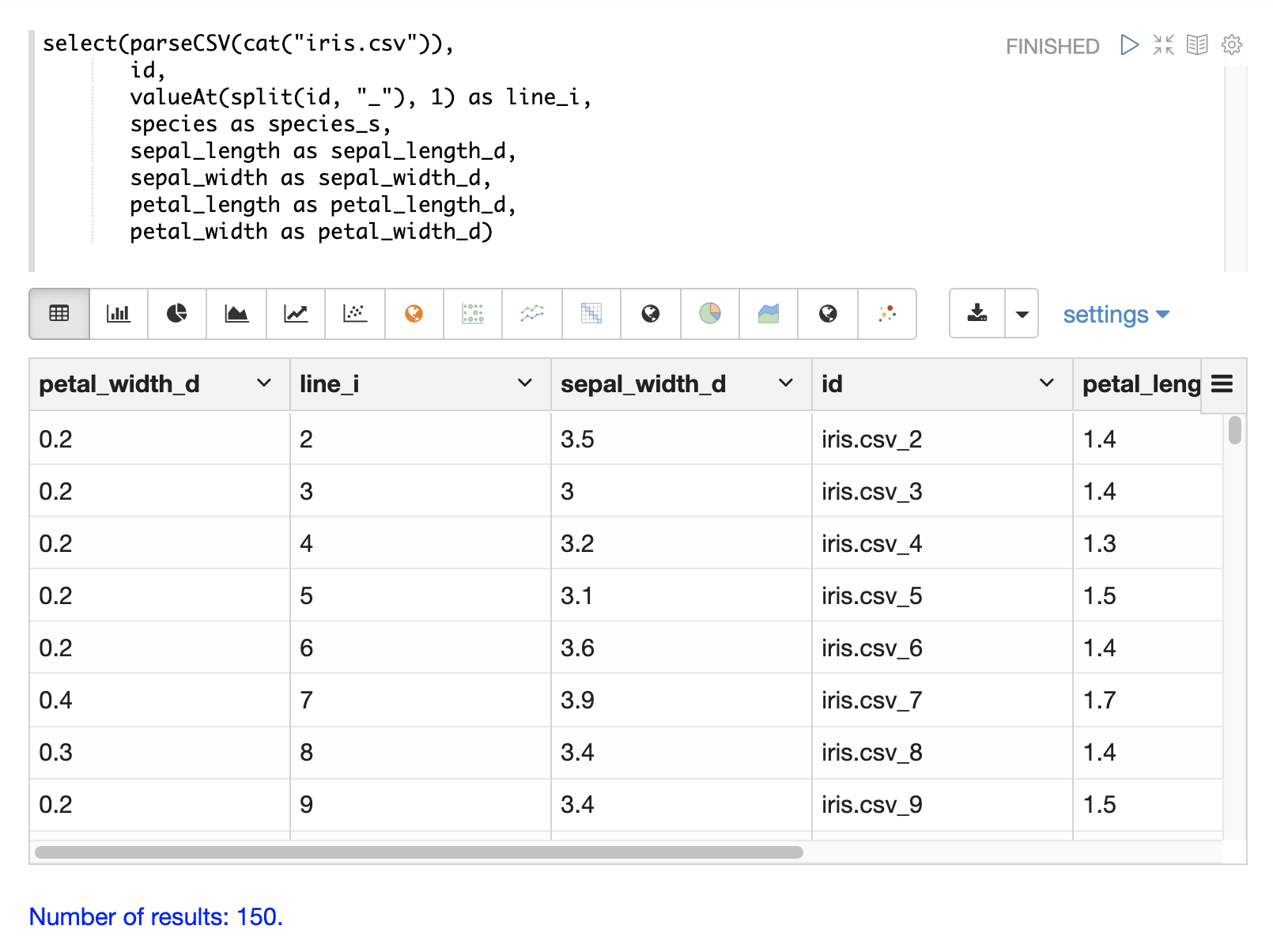Select the table view button
This screenshot has width=1273, height=952.
pos(59,314)
